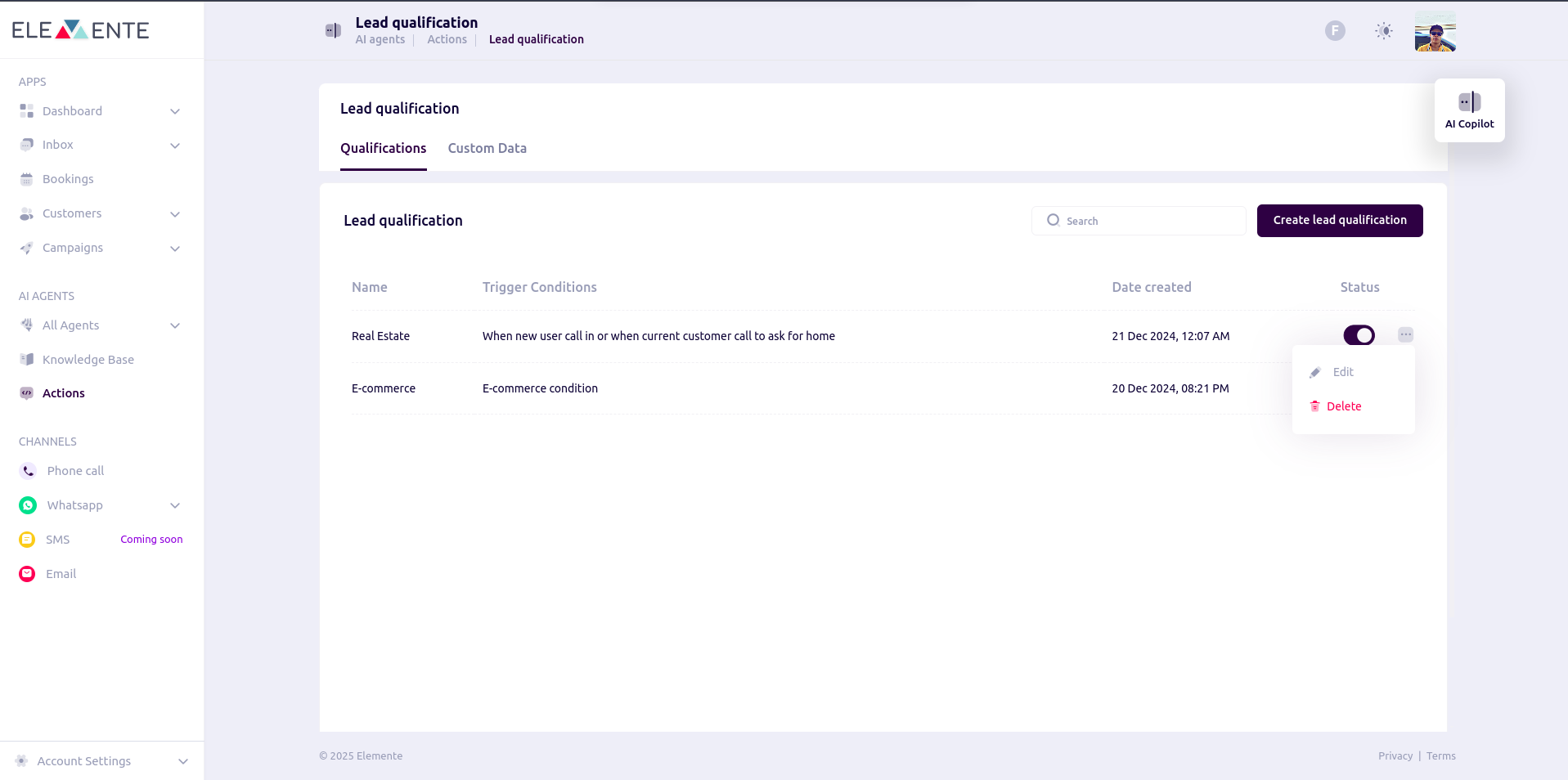Screen dimensions: 1568x780
Task: Expand the All Agents chevron
Action: pos(175,325)
